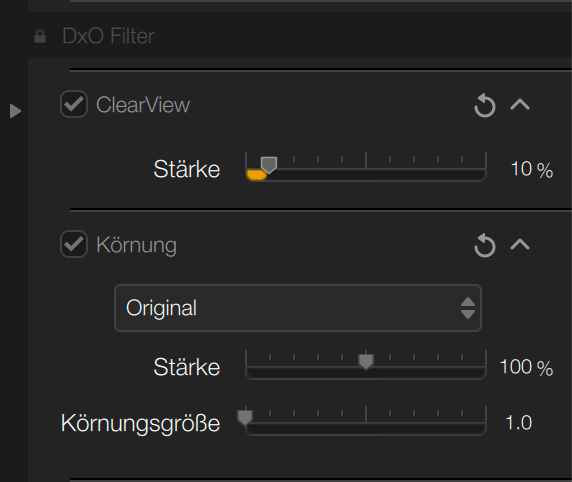572x482 pixels.
Task: Click the 10 % ClearView value field
Action: point(532,170)
